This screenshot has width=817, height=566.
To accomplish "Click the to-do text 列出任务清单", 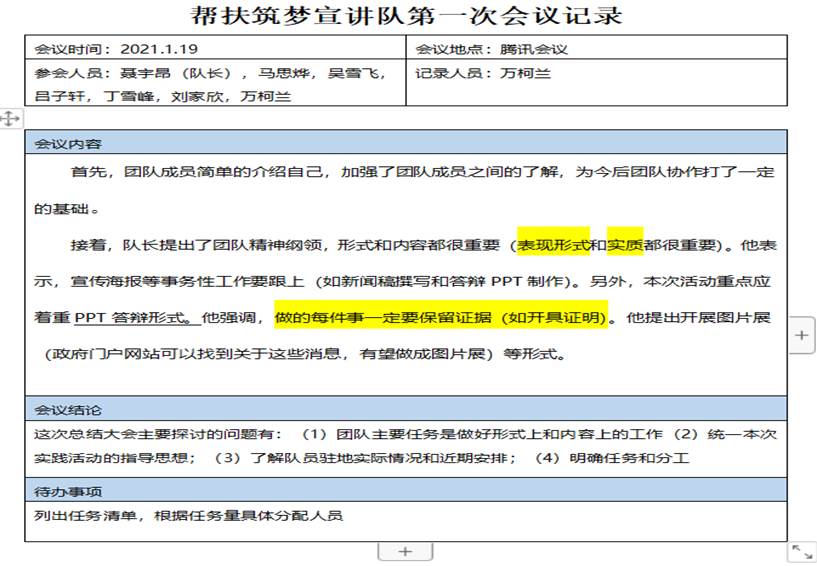I will point(188,516).
